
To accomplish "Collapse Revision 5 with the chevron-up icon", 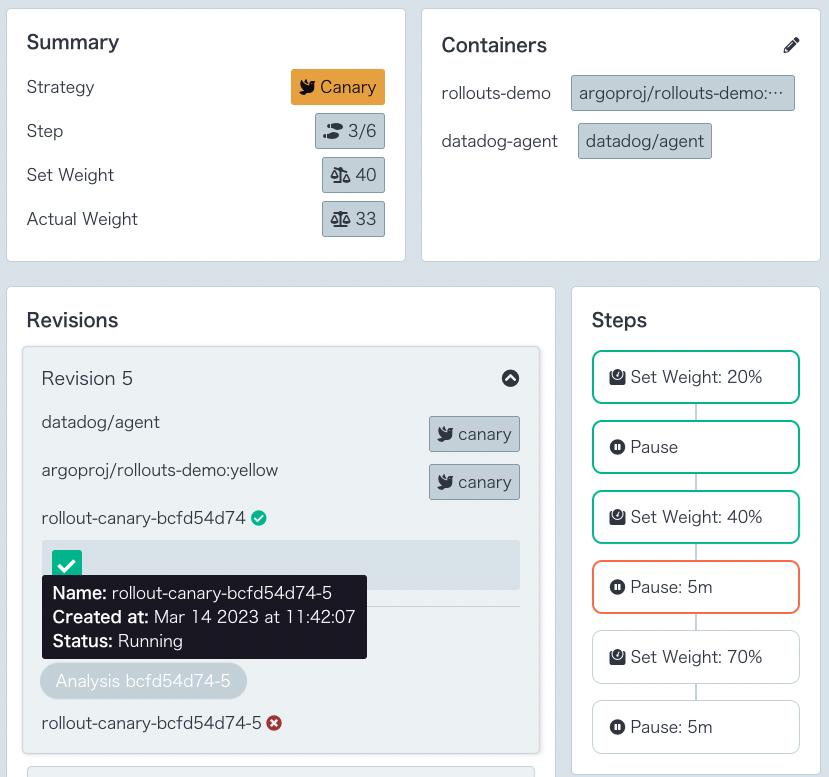I will [510, 378].
